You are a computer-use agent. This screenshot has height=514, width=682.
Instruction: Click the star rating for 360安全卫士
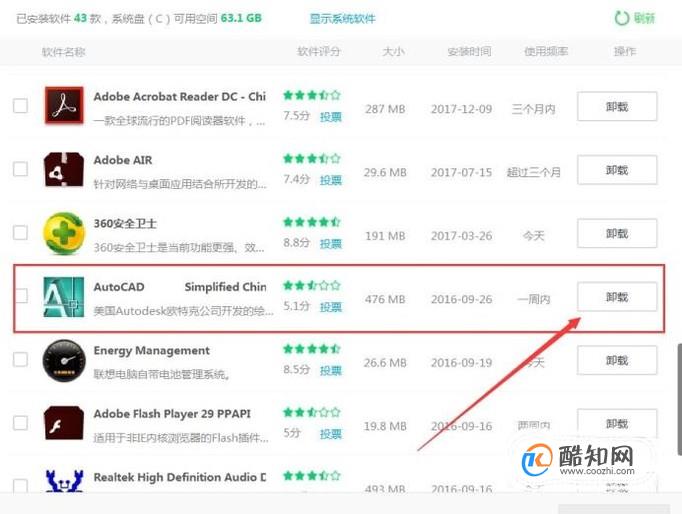tap(311, 222)
